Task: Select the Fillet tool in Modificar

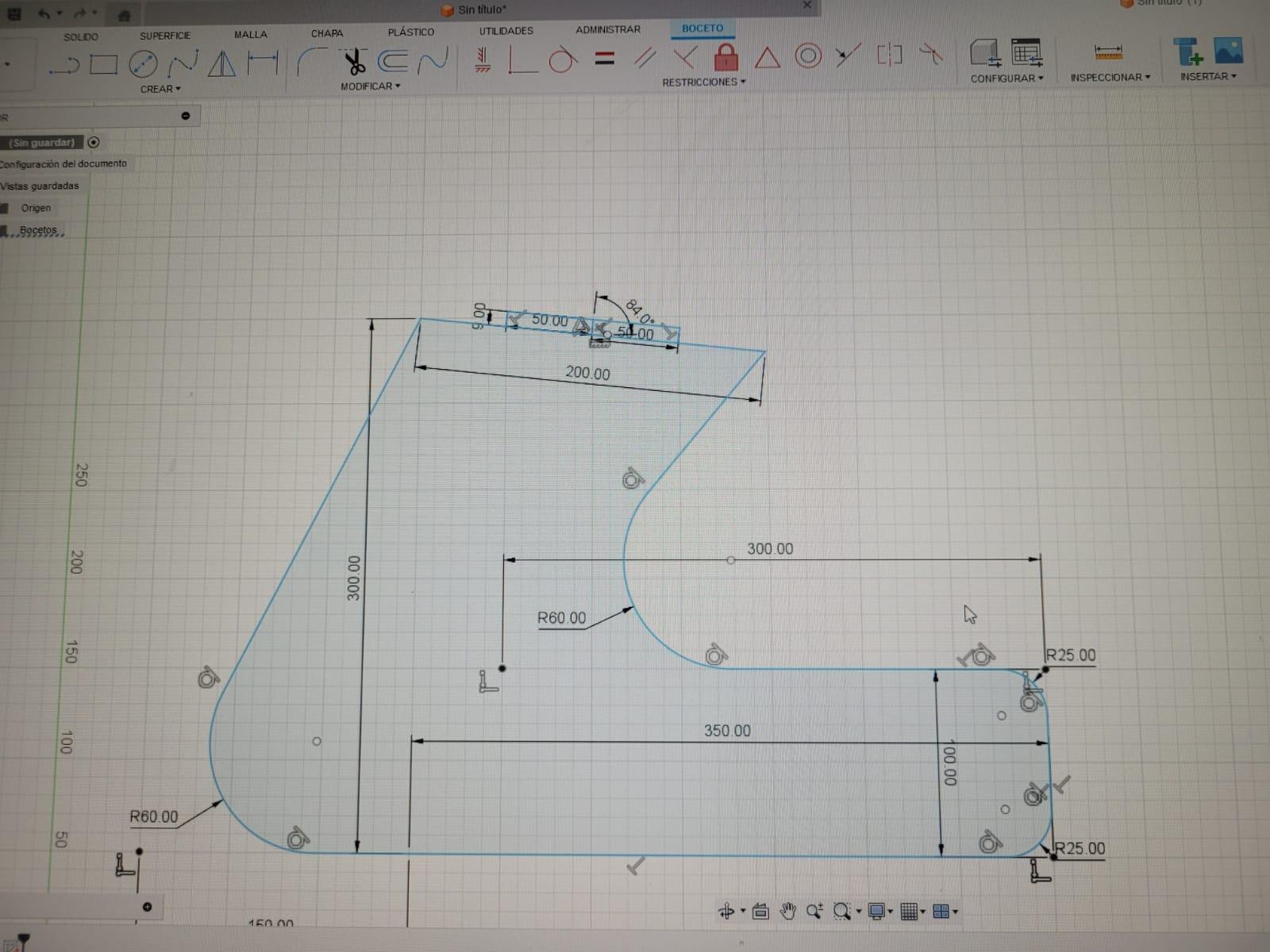Action: point(311,61)
